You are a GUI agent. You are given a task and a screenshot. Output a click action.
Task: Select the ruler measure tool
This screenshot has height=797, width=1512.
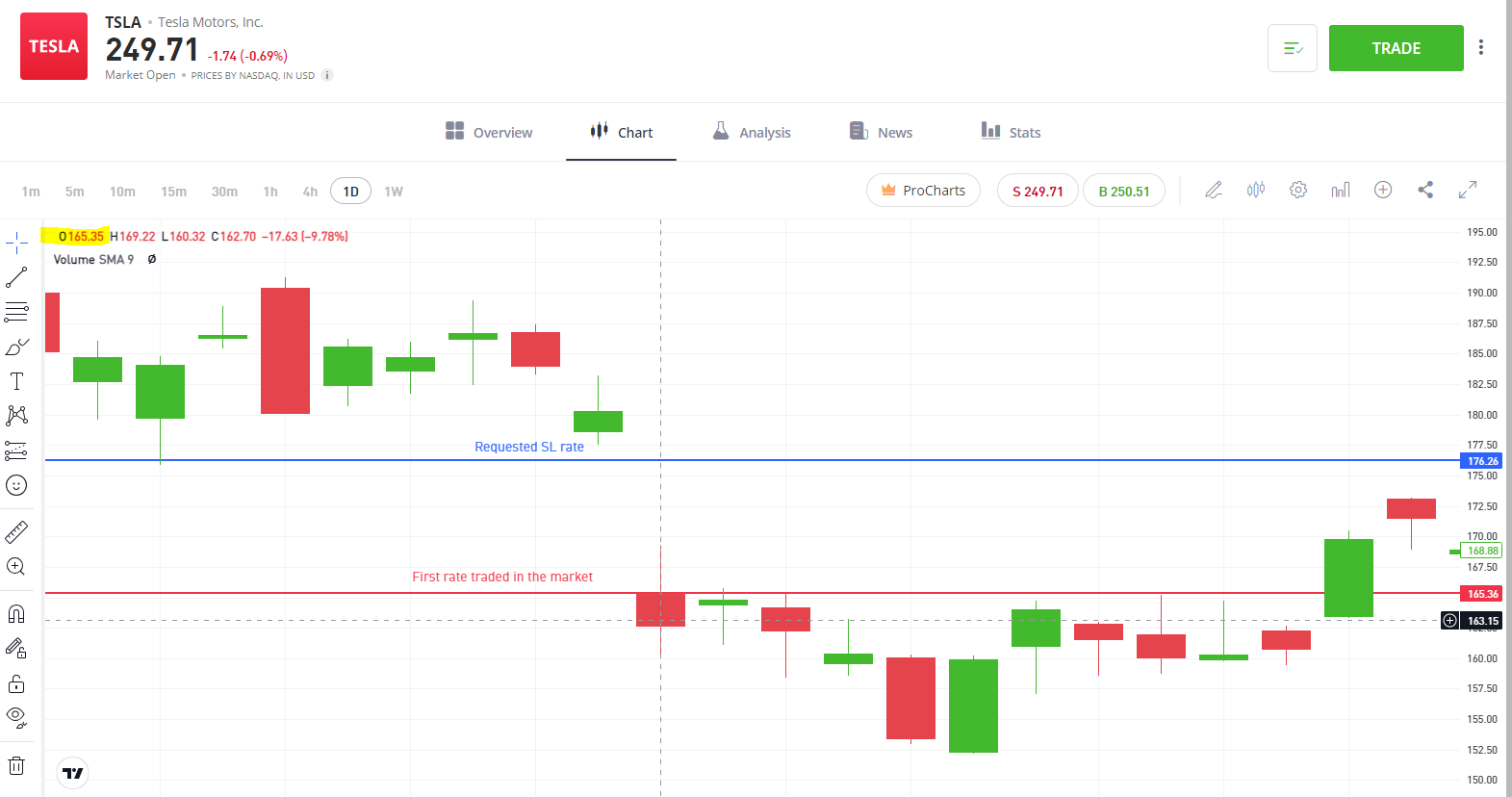click(x=16, y=531)
